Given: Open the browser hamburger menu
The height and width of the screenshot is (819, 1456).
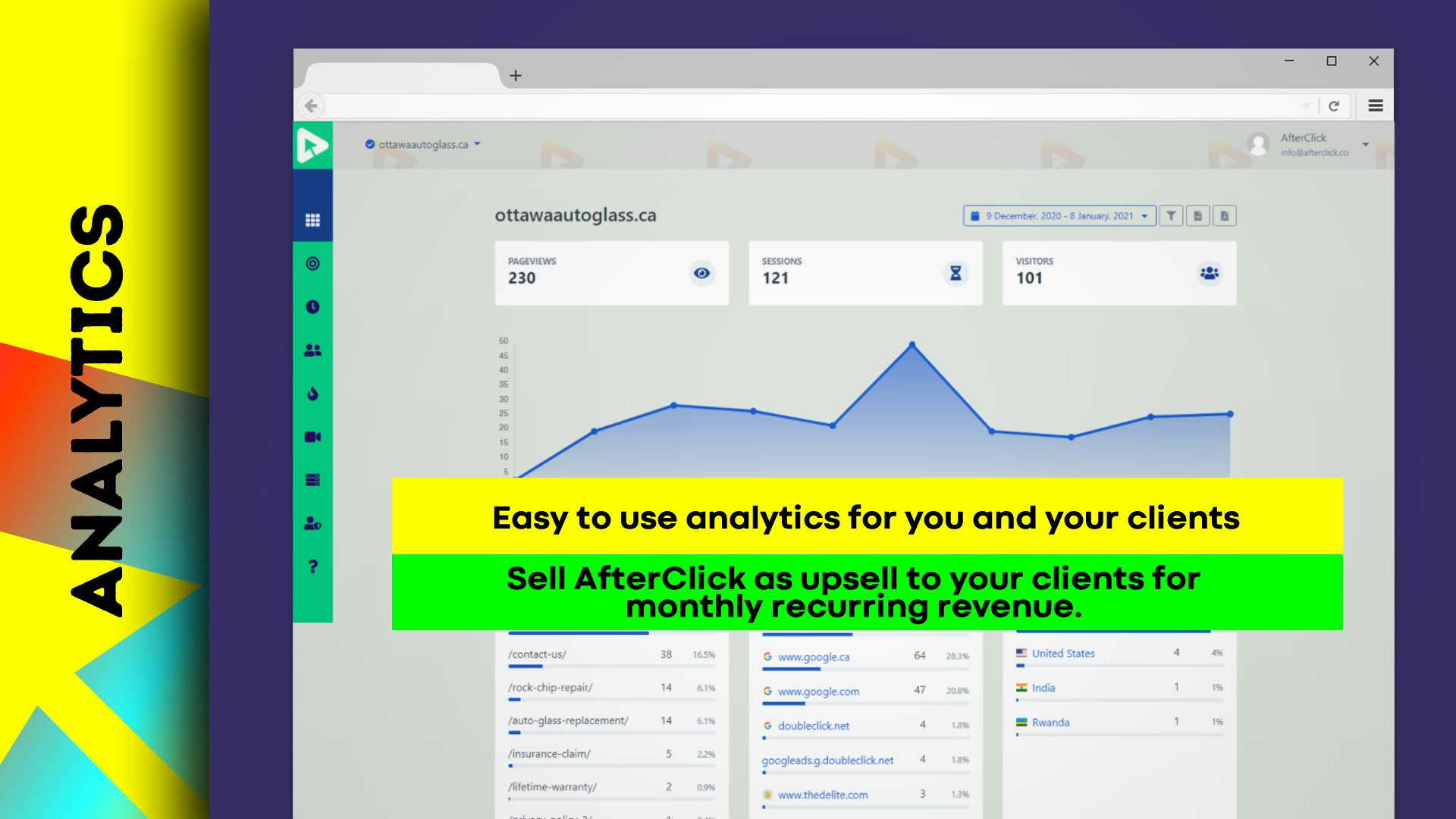Looking at the screenshot, I should point(1376,106).
